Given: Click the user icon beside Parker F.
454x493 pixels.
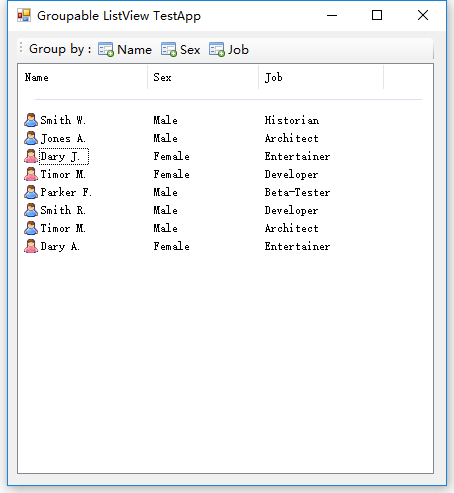Looking at the screenshot, I should coord(31,192).
